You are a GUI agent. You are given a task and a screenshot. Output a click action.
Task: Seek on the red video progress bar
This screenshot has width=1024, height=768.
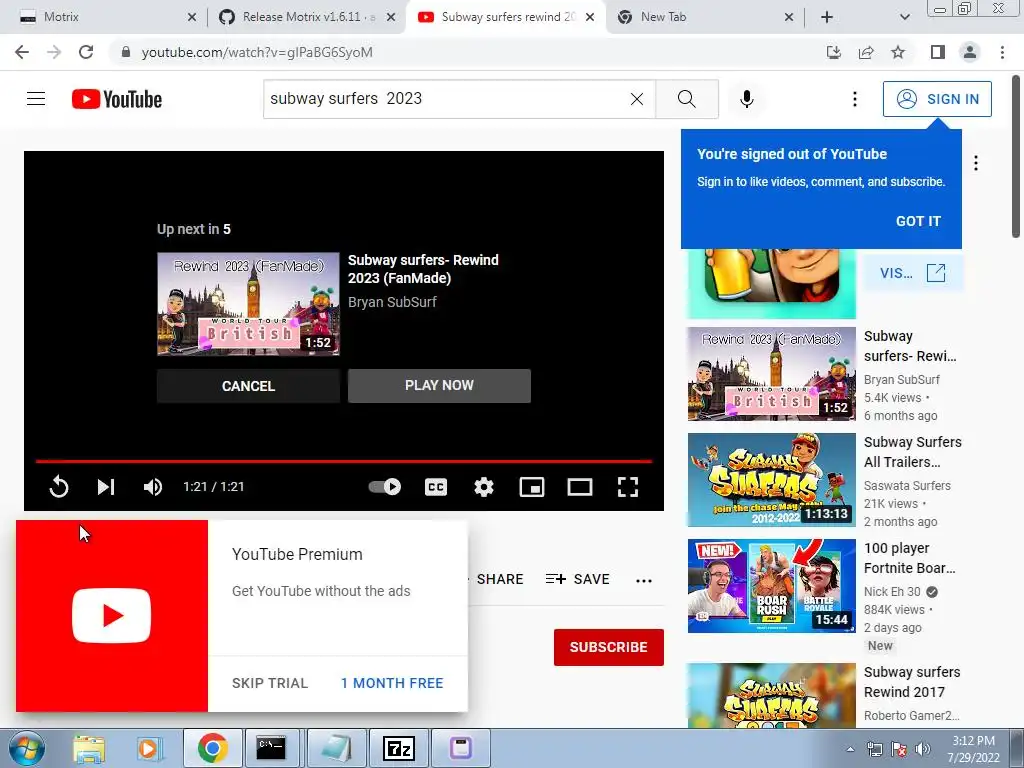[344, 461]
